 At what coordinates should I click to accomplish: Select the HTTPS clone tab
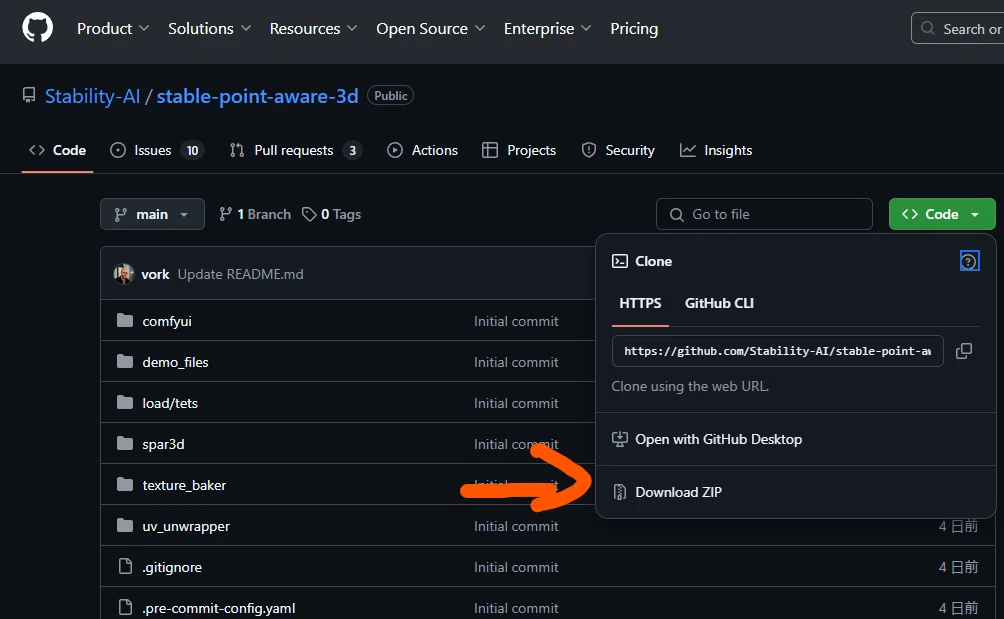pos(640,303)
